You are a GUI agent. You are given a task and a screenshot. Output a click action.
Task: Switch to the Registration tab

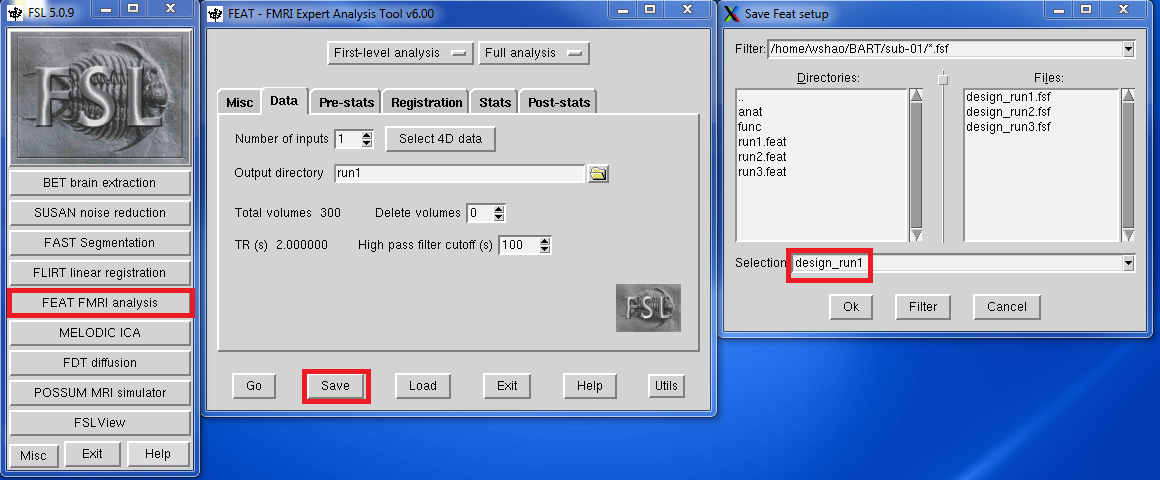coord(427,103)
